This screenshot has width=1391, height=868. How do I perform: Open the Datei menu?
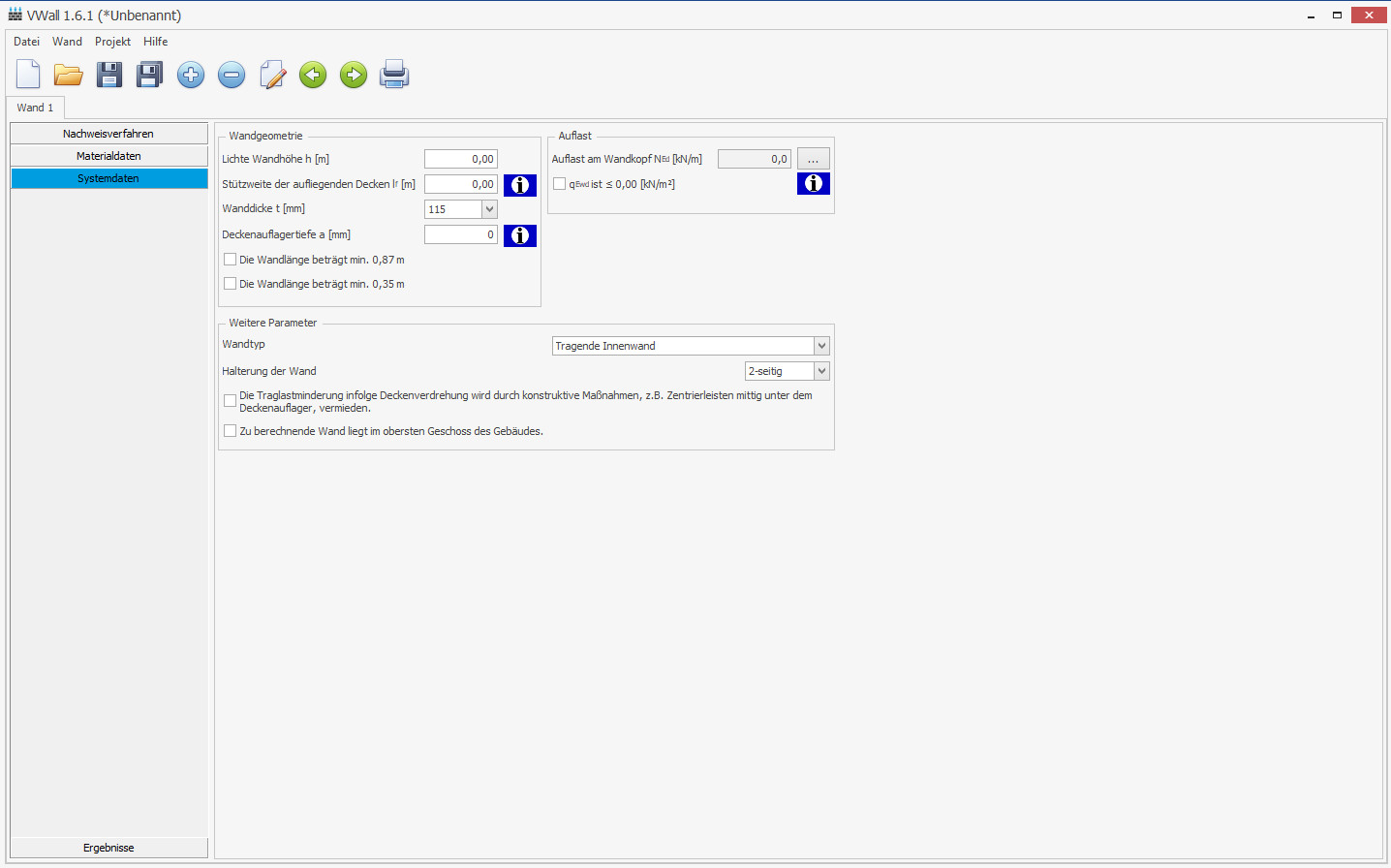[27, 42]
